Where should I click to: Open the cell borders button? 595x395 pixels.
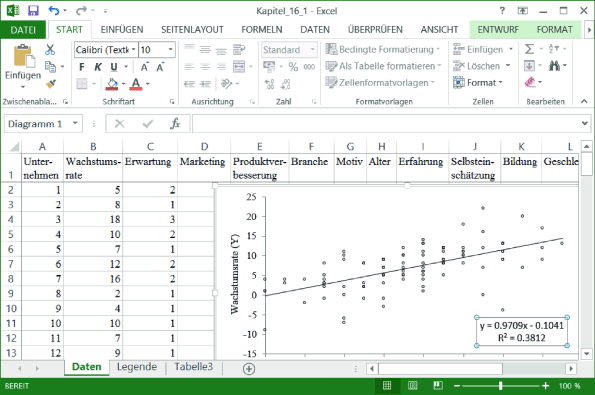coord(82,83)
